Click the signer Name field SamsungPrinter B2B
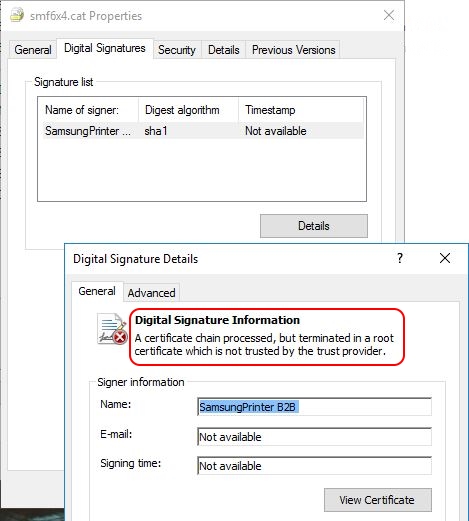469x521 pixels. [x=314, y=407]
